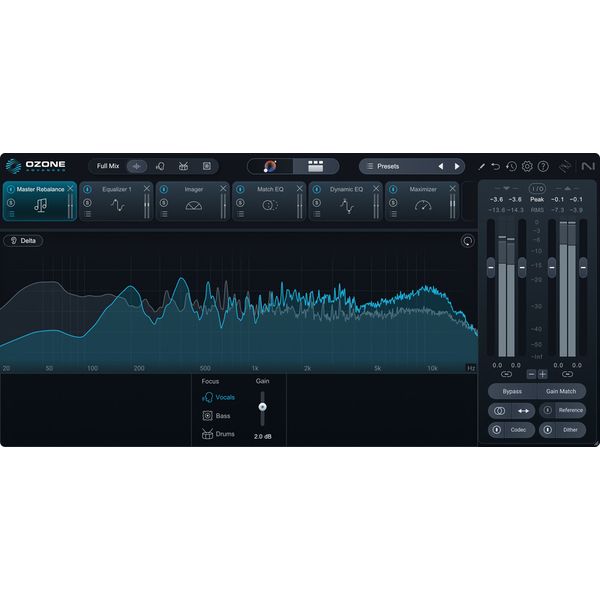Click the Dynamic EQ curve icon
The image size is (600, 600).
[x=346, y=205]
